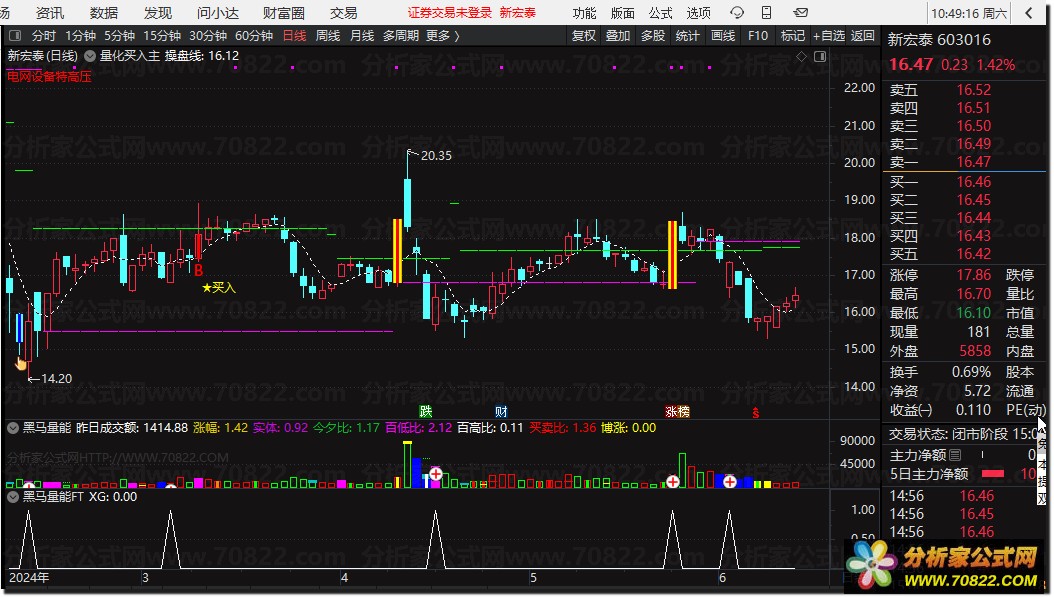Click the 买一 price 16.46

click(x=973, y=182)
